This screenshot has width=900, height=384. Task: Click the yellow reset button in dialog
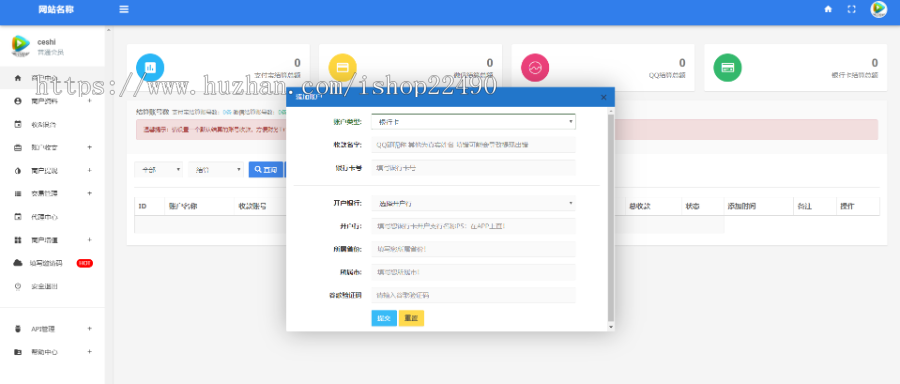point(412,318)
